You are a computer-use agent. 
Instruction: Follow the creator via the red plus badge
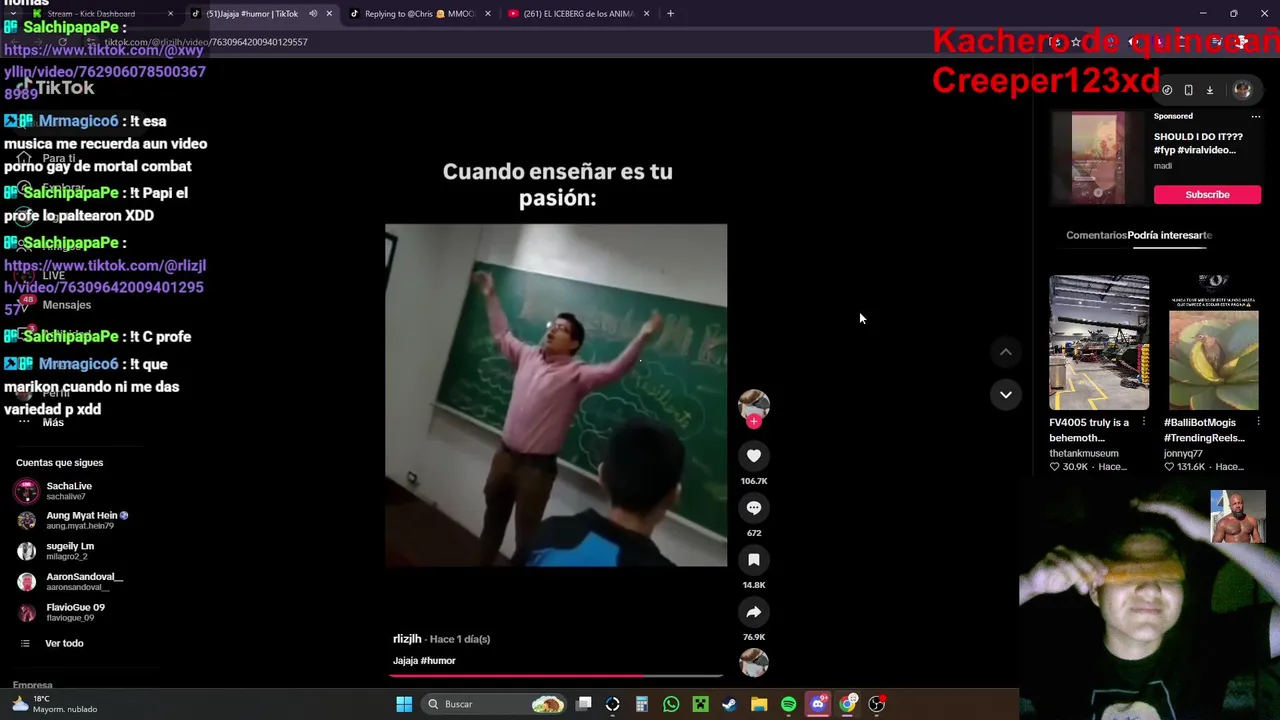pos(754,422)
